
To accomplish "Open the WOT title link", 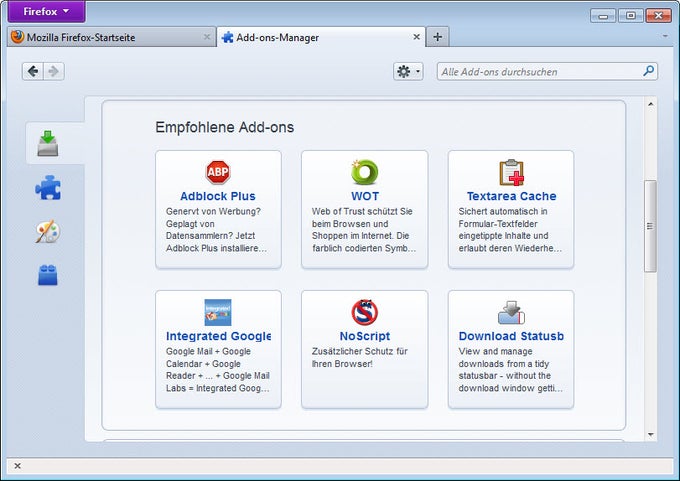I will tap(365, 196).
